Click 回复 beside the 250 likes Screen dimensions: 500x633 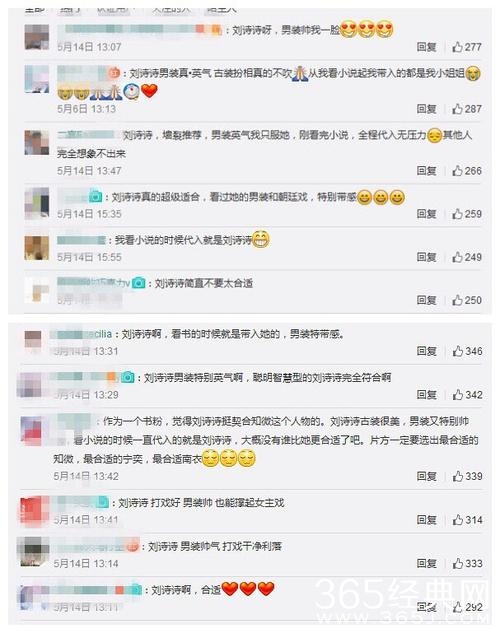click(427, 300)
